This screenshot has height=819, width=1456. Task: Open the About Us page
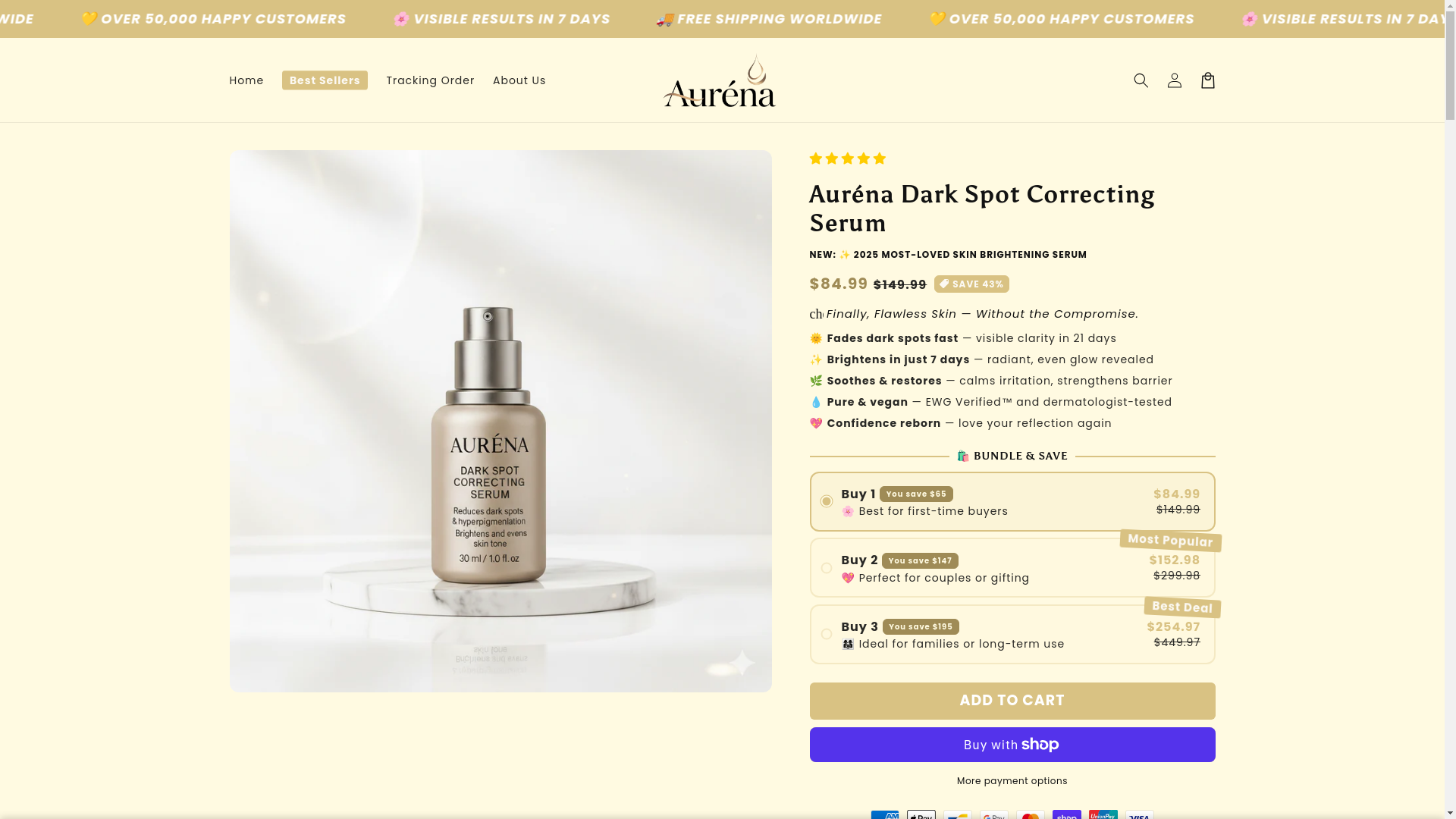(x=519, y=80)
